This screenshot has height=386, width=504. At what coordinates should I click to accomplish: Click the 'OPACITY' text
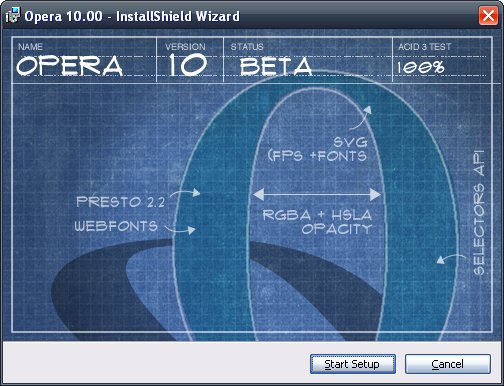336,229
